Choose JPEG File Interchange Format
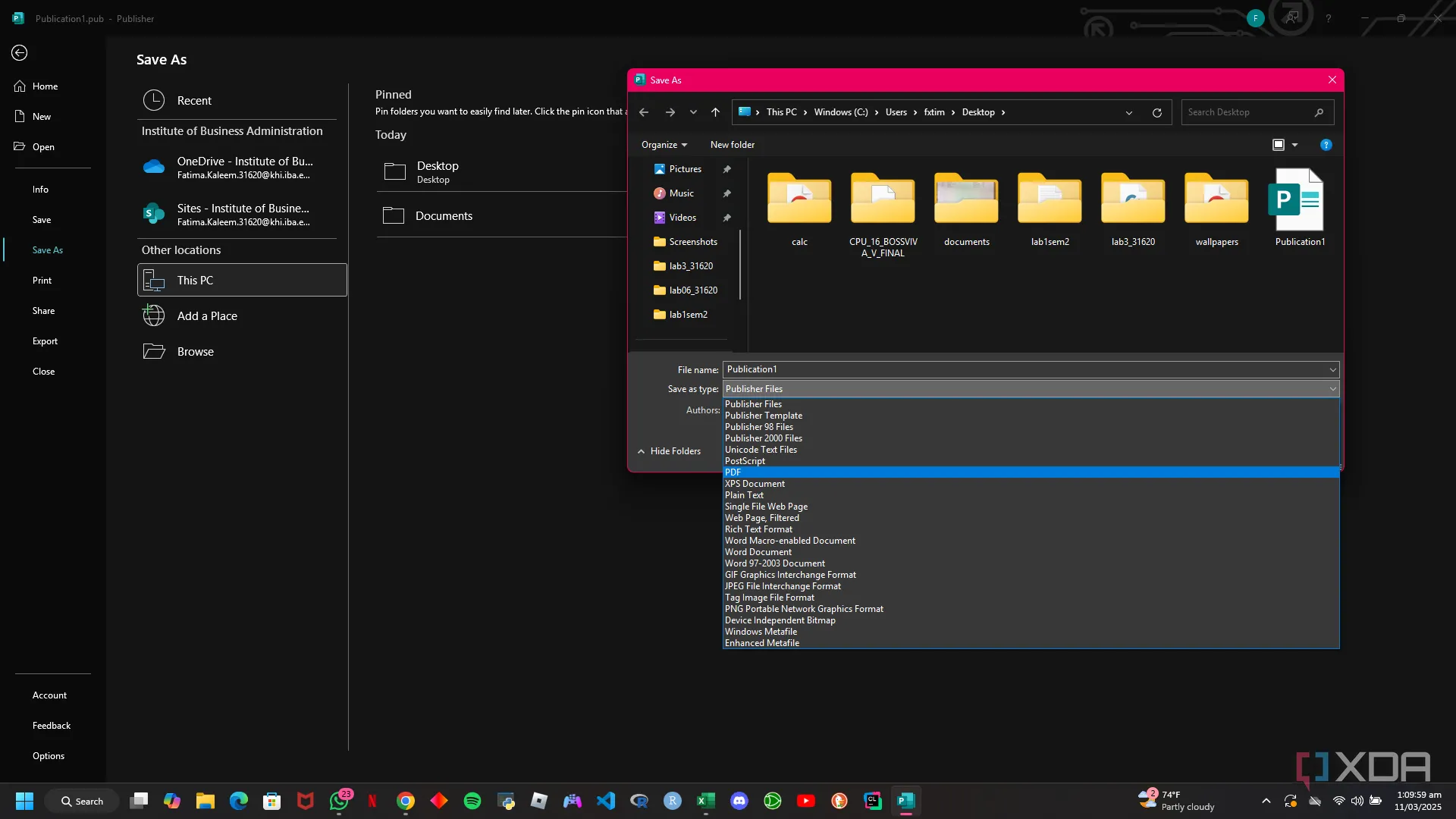Screen dimensions: 1456x819 click(1031, 585)
